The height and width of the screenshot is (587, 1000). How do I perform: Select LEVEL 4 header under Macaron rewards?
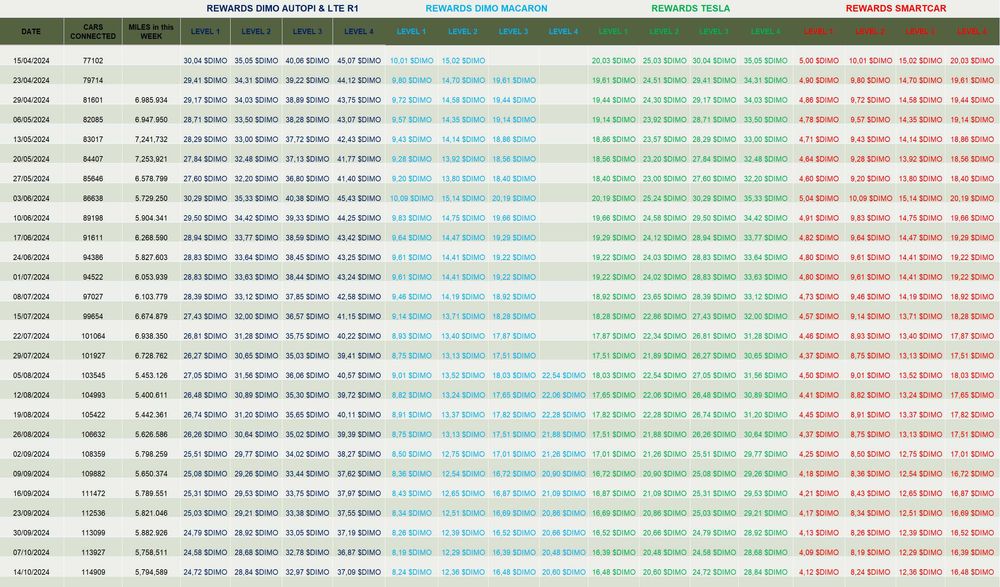click(564, 31)
